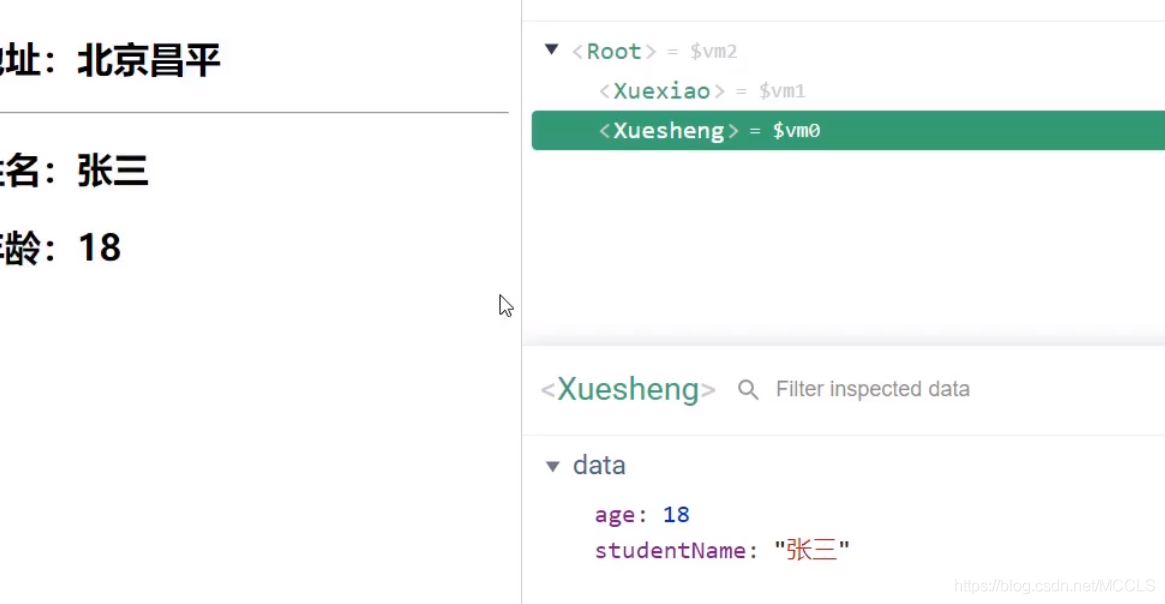Select the highlighted Xuesheng component row
This screenshot has width=1165, height=604.
(x=668, y=131)
